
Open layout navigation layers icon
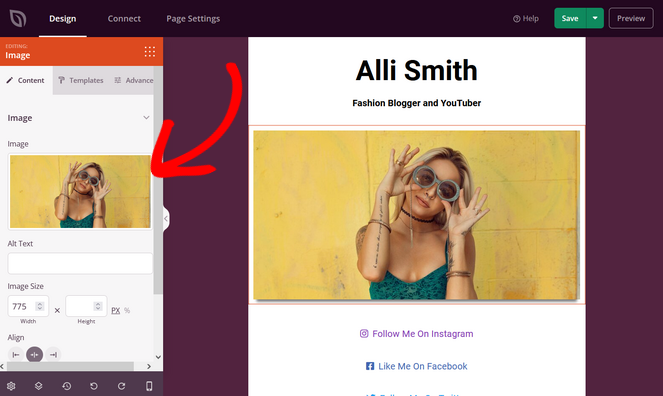point(38,386)
